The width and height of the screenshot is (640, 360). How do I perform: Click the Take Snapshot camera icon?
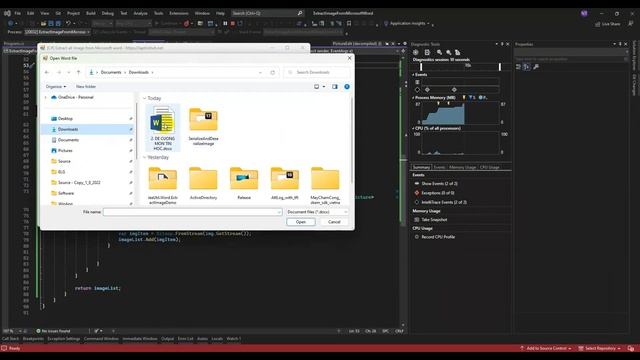pos(417,220)
